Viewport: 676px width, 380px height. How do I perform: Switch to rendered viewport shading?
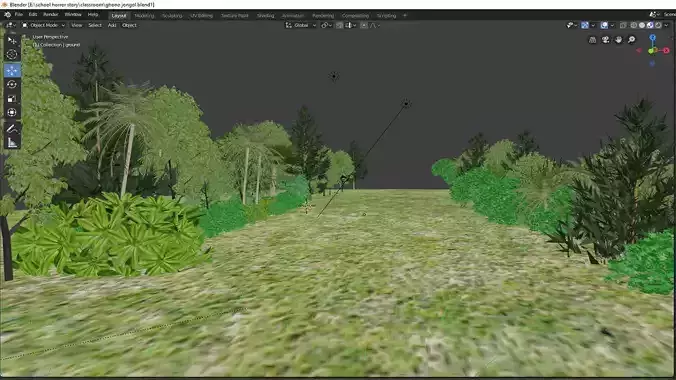pos(658,25)
